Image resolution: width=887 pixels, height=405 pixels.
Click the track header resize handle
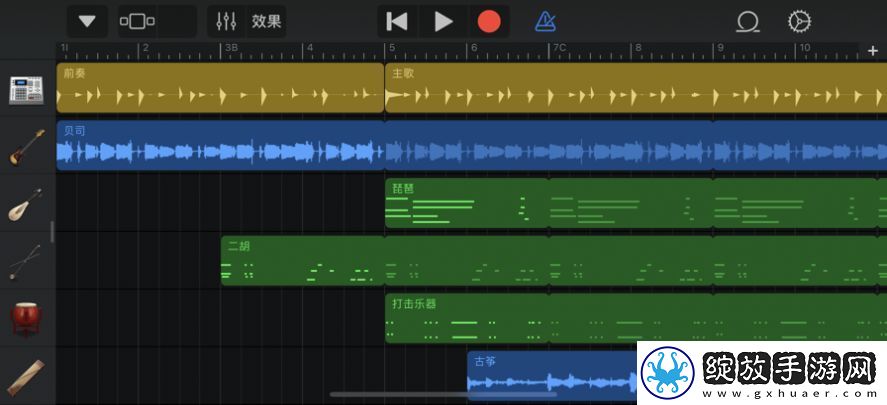coord(52,232)
